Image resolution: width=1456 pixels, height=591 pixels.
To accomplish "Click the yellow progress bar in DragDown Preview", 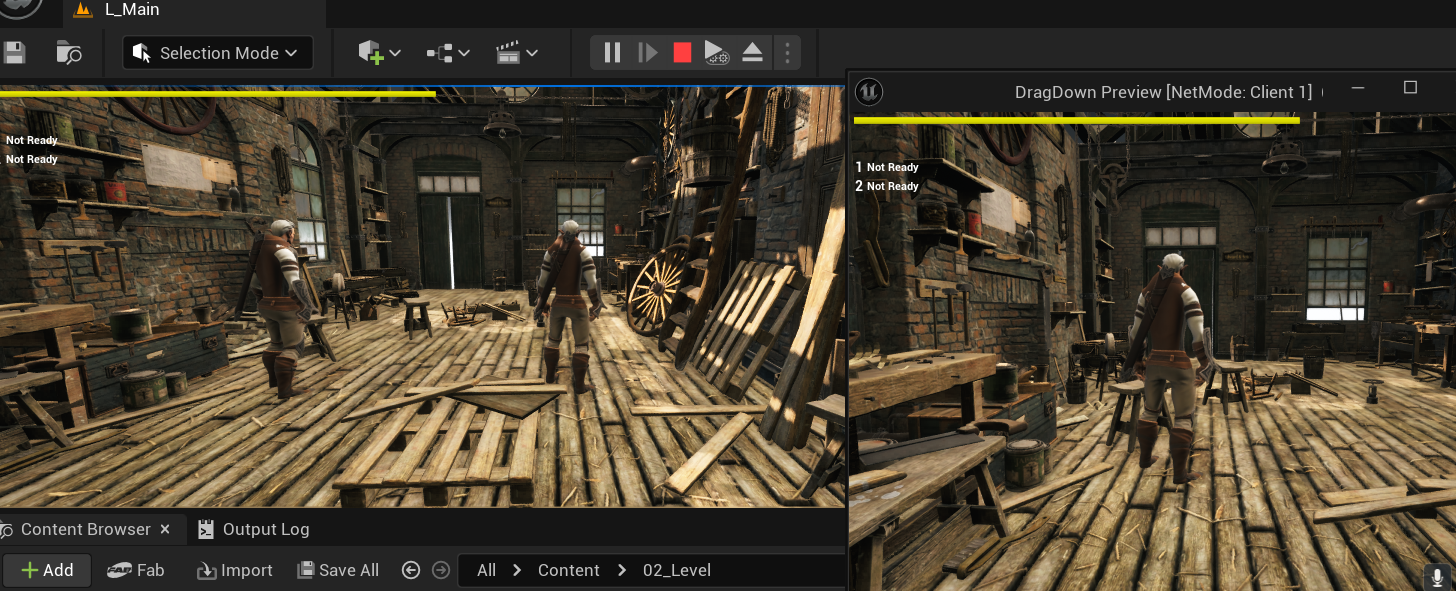I will pos(1077,120).
